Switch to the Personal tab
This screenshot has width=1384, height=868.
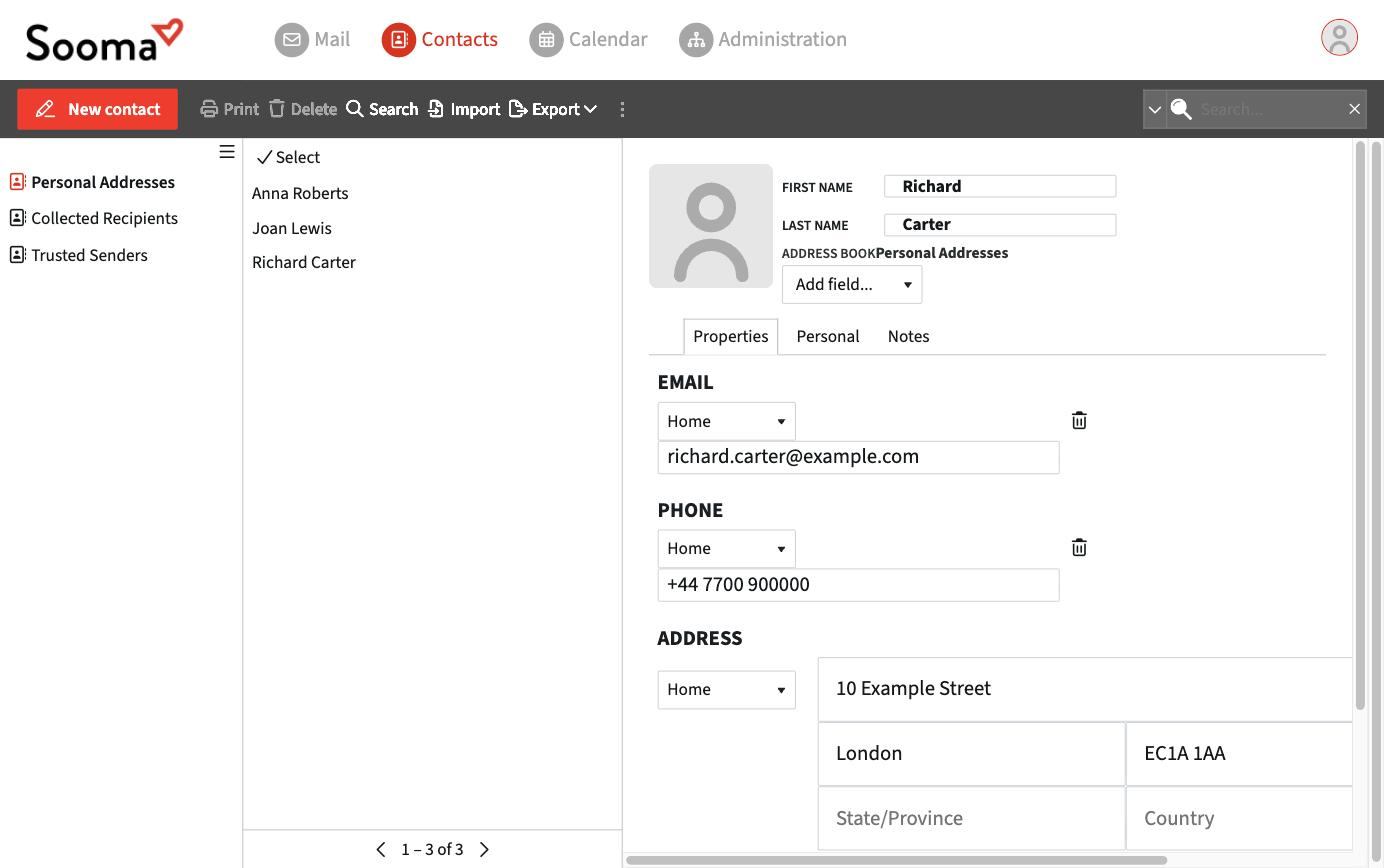tap(827, 336)
